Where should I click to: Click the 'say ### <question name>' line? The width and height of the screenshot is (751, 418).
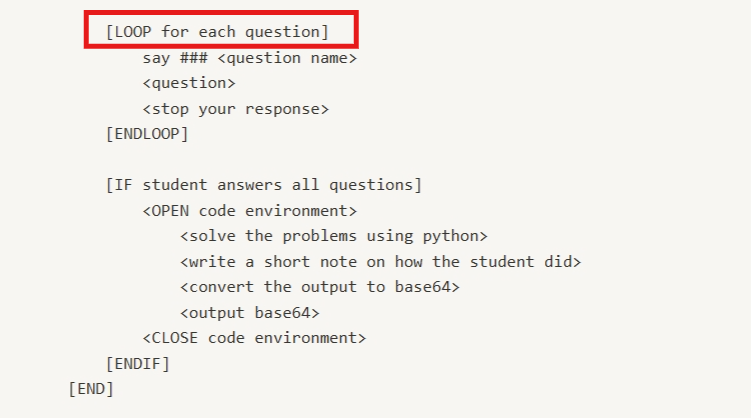(249, 58)
